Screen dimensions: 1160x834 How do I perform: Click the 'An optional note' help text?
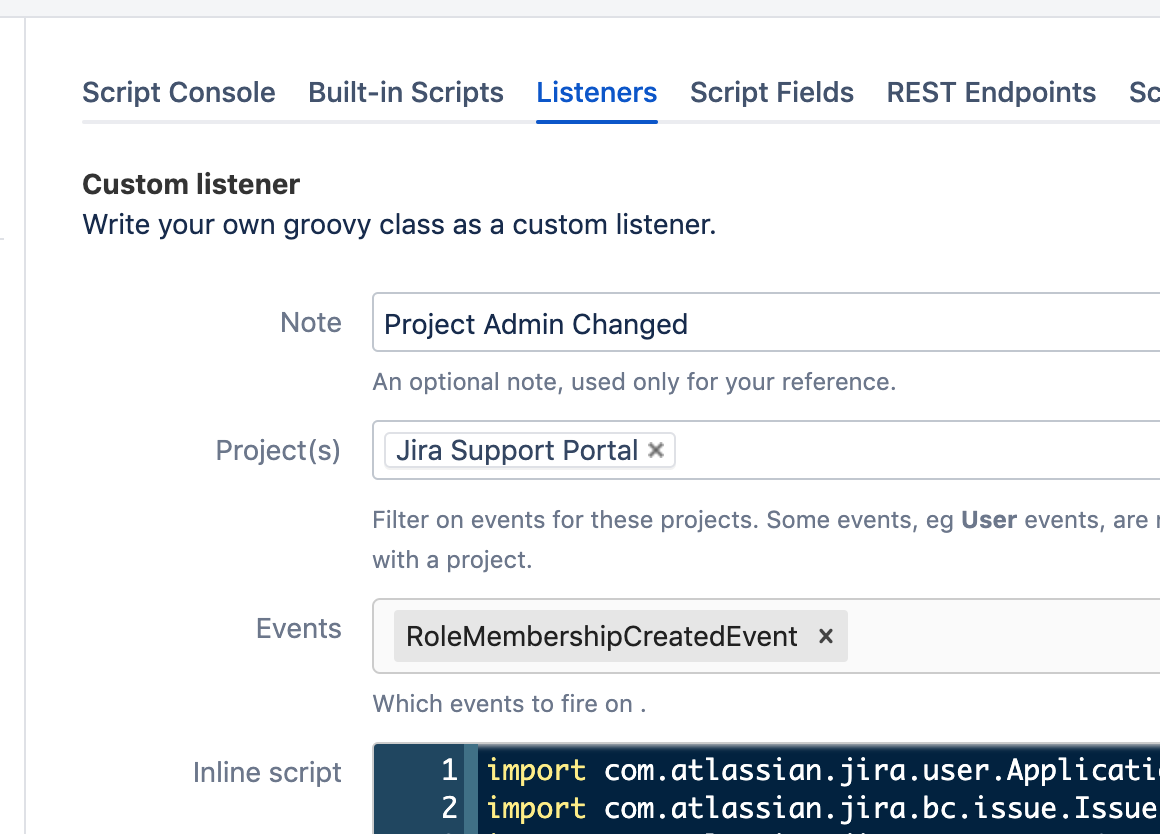[634, 382]
